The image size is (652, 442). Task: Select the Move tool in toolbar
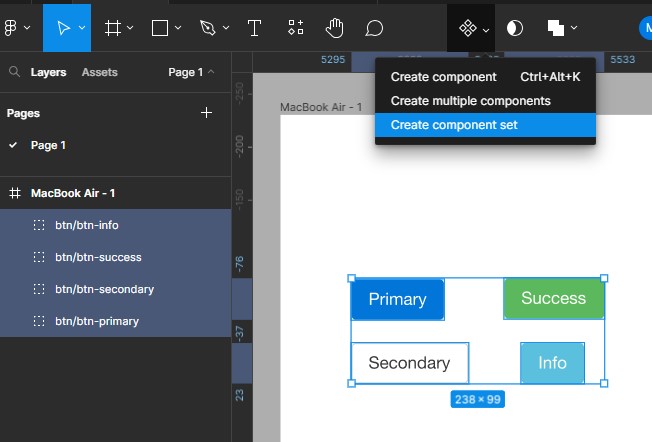62,28
